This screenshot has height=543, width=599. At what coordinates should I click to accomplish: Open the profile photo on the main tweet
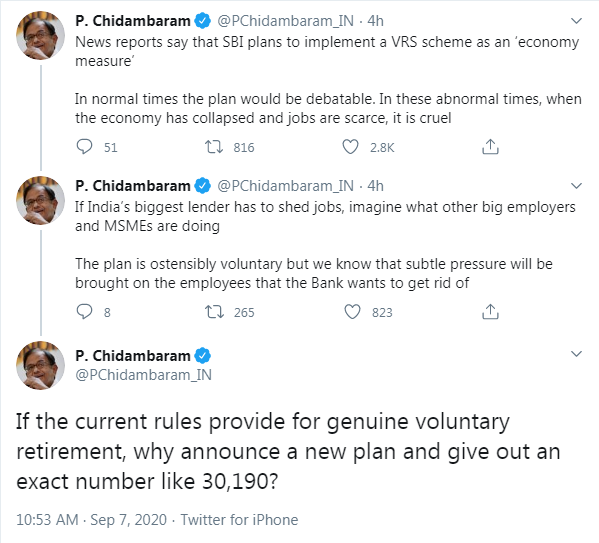tap(40, 365)
